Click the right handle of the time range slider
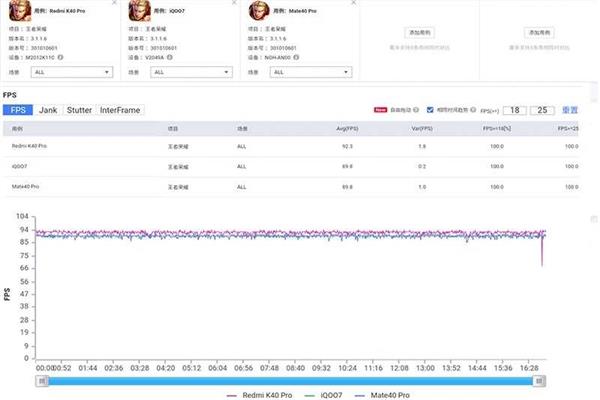The height and width of the screenshot is (400, 600). [539, 381]
